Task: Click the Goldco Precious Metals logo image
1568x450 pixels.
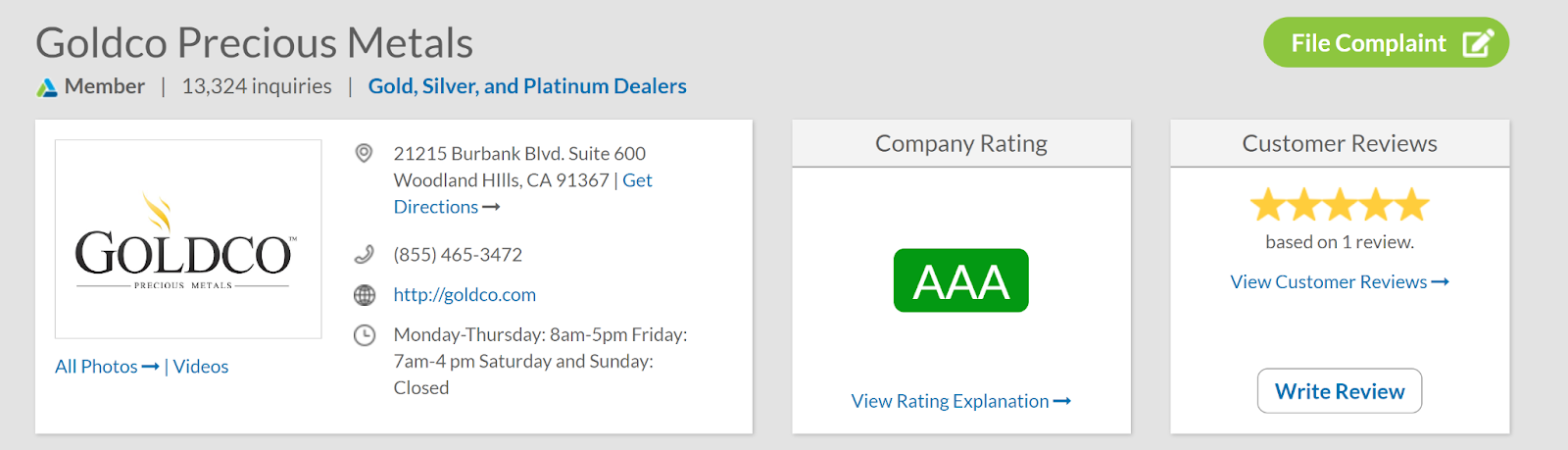Action: tap(188, 239)
